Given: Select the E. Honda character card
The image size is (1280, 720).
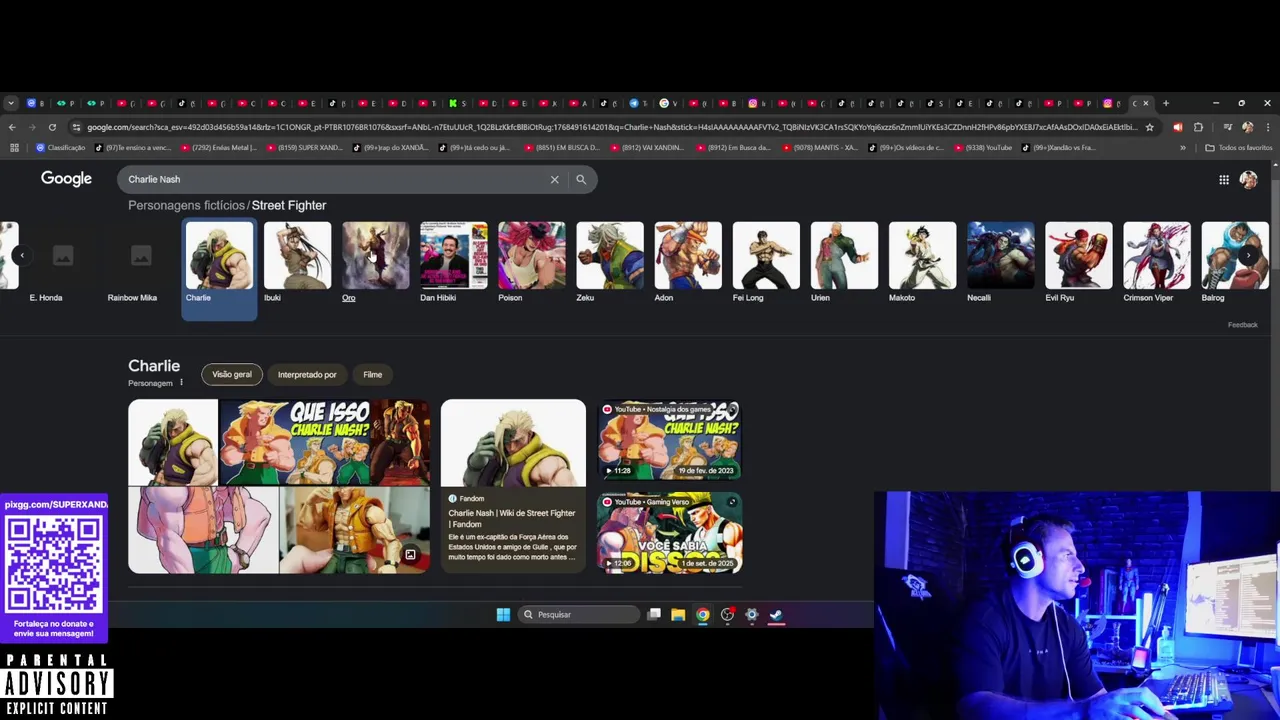Looking at the screenshot, I should [x=63, y=262].
